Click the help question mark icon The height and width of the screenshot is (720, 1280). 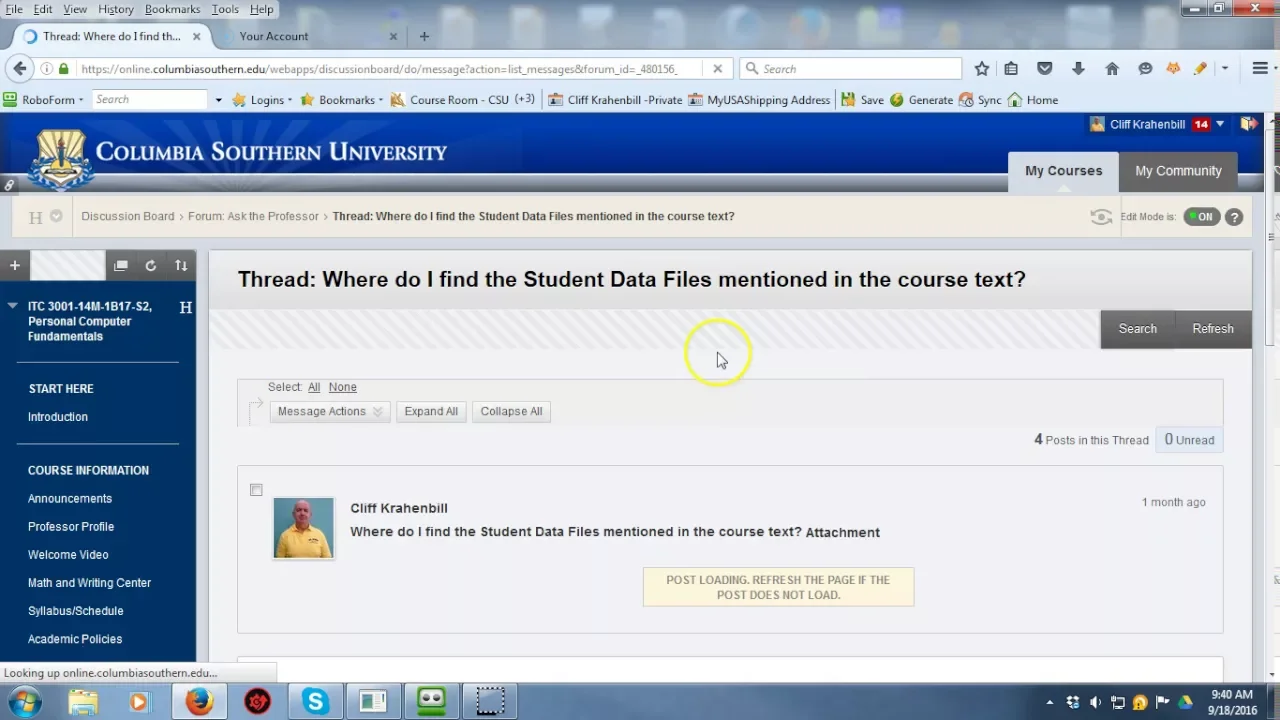[1234, 217]
